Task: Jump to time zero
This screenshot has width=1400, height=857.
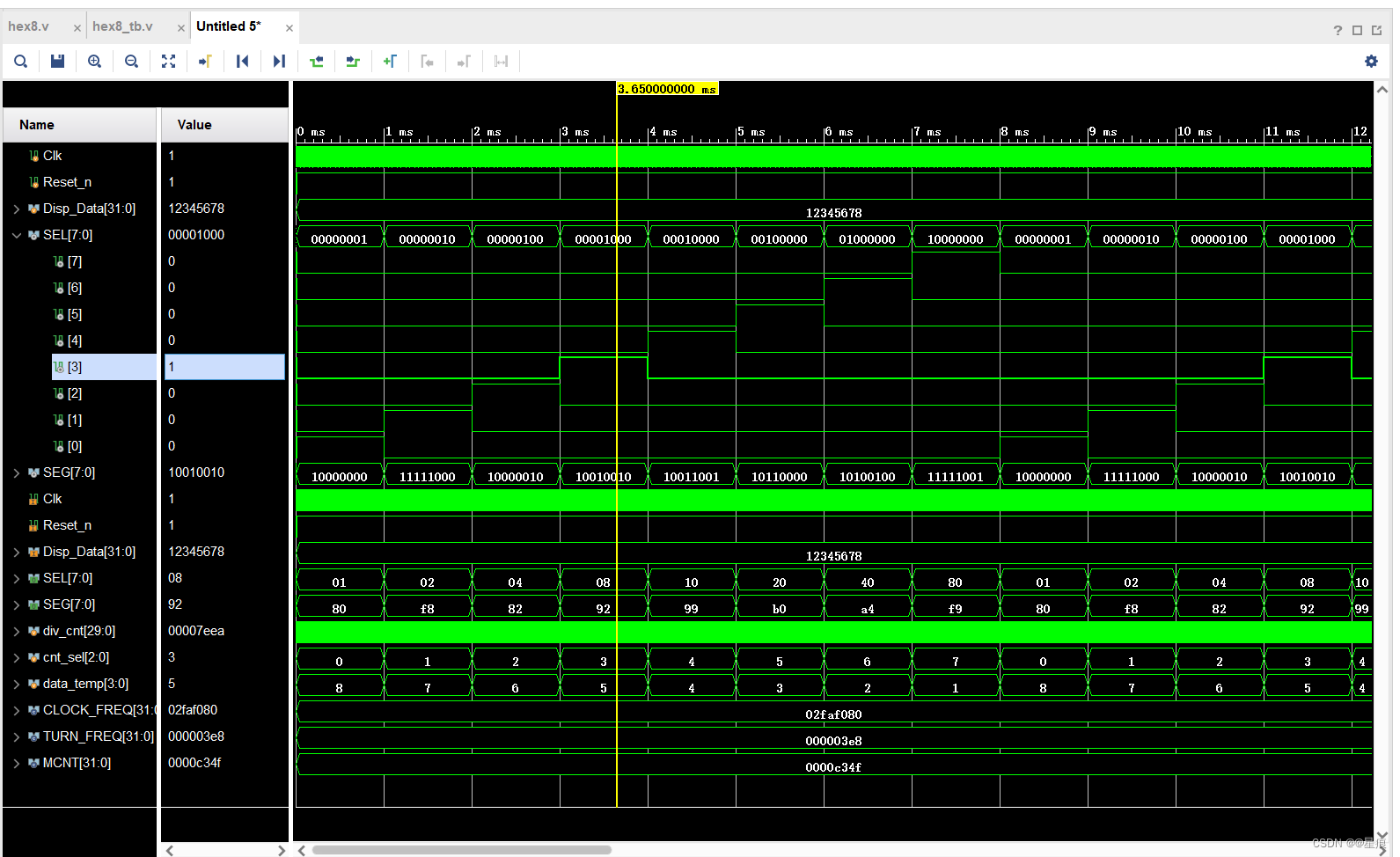Action: coord(243,61)
